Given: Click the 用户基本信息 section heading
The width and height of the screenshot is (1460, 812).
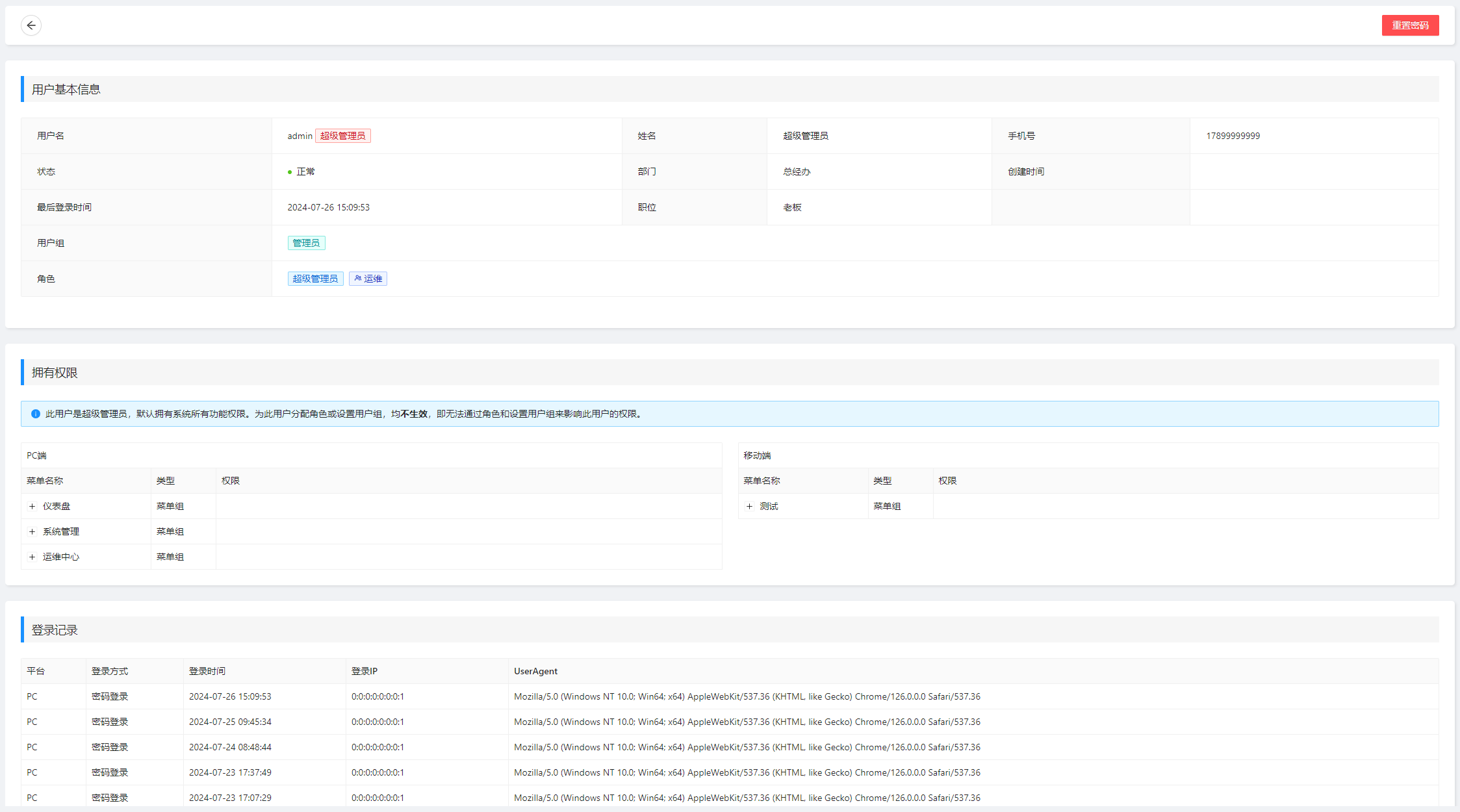Looking at the screenshot, I should tap(66, 90).
